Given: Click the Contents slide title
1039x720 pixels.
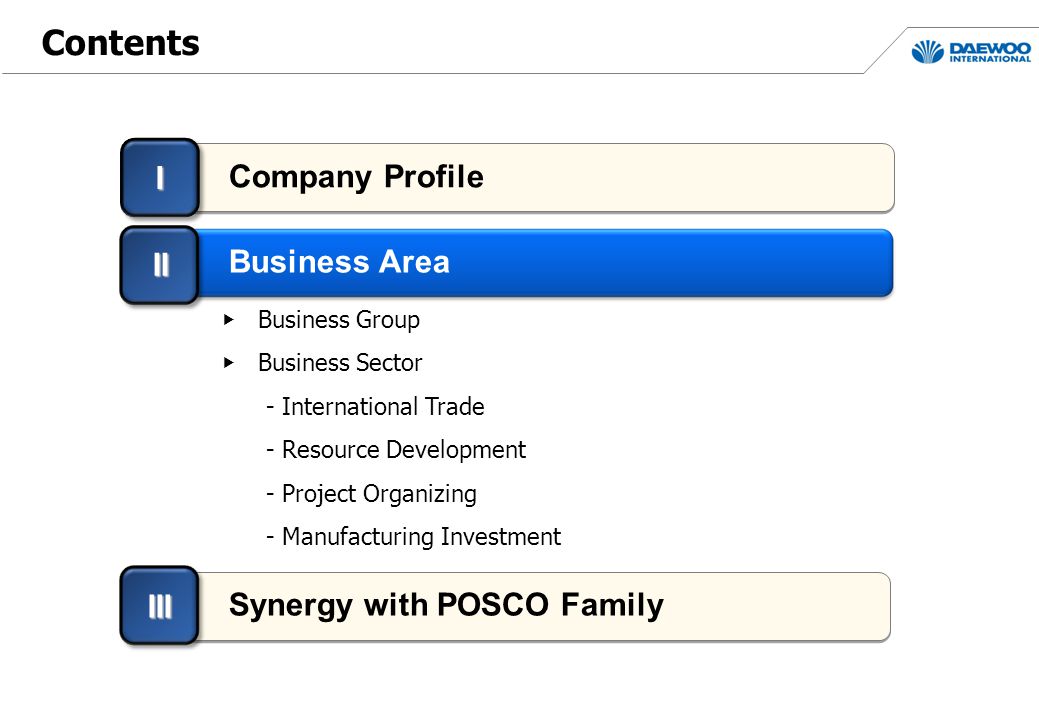Looking at the screenshot, I should click(121, 44).
